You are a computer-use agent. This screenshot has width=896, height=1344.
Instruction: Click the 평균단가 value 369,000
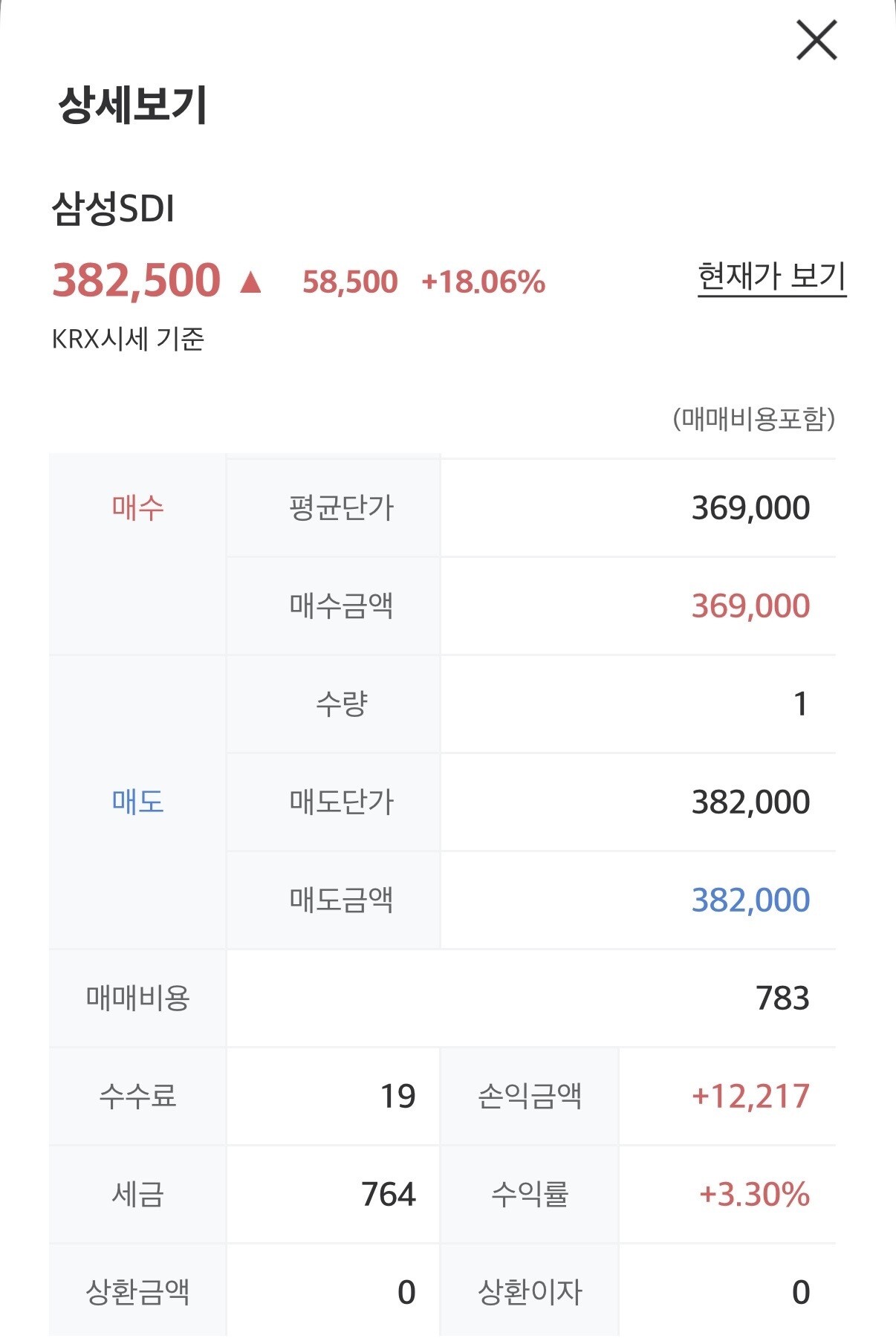coord(750,508)
